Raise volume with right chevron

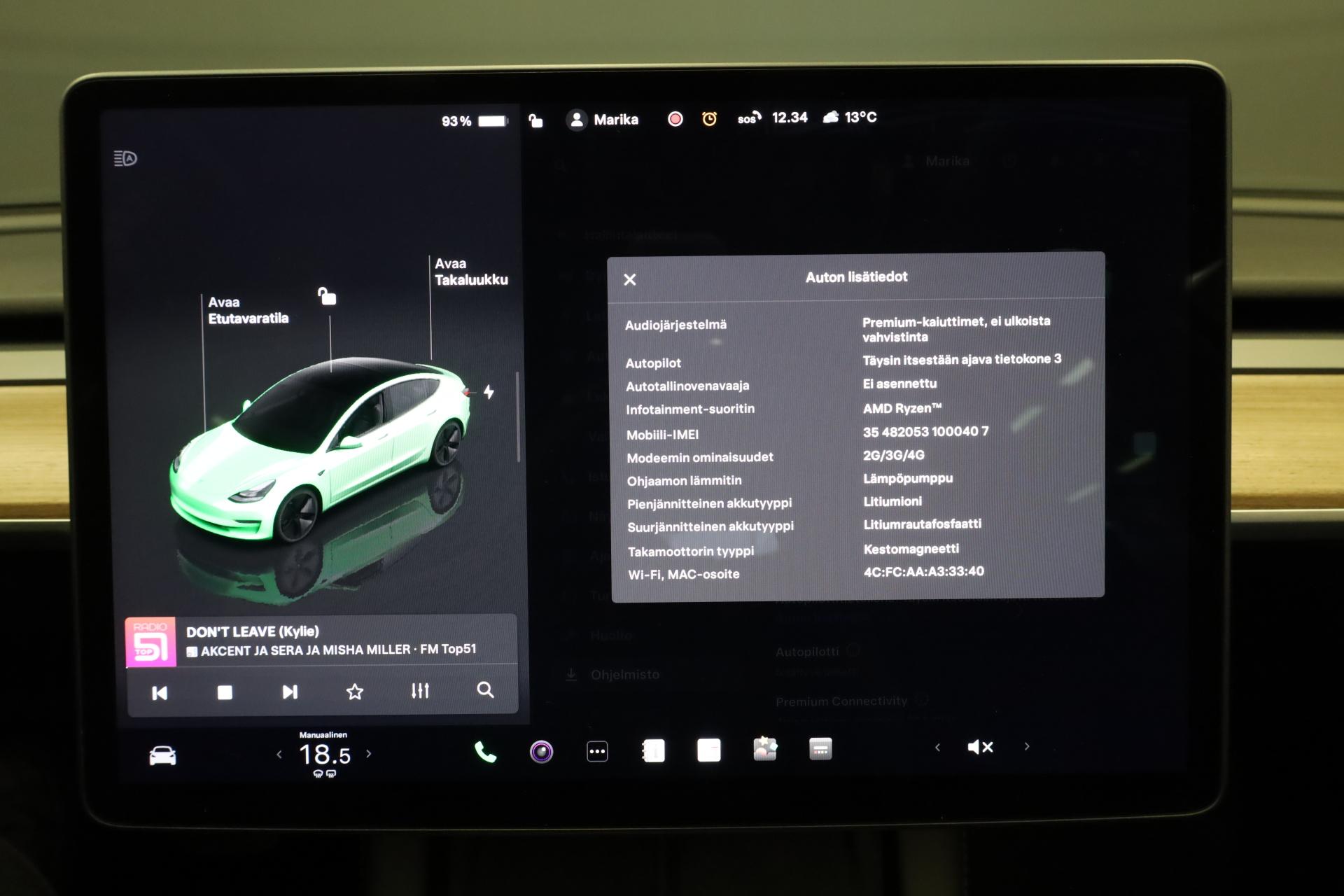click(1027, 747)
